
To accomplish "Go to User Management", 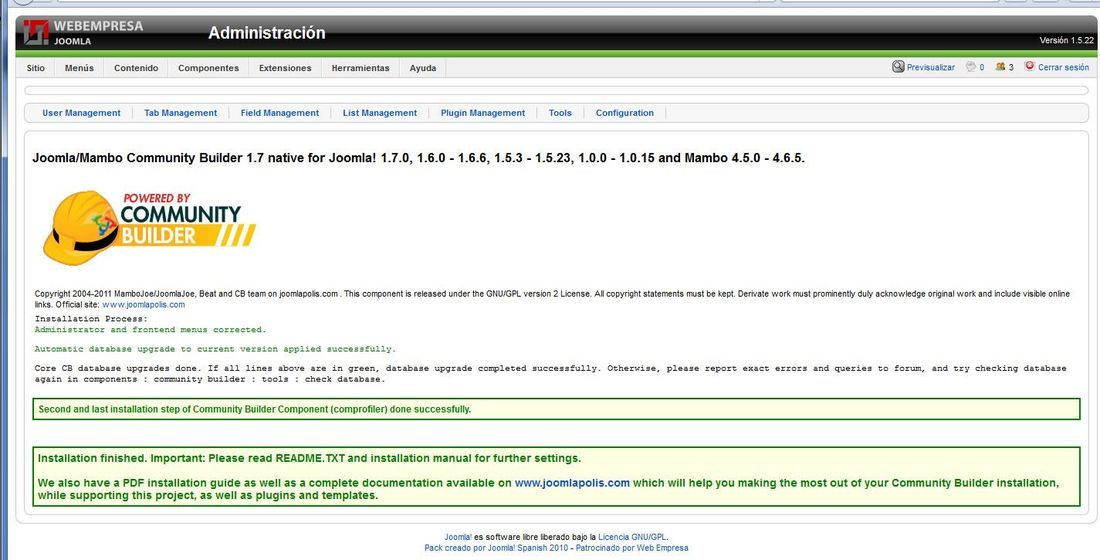I will coord(81,113).
